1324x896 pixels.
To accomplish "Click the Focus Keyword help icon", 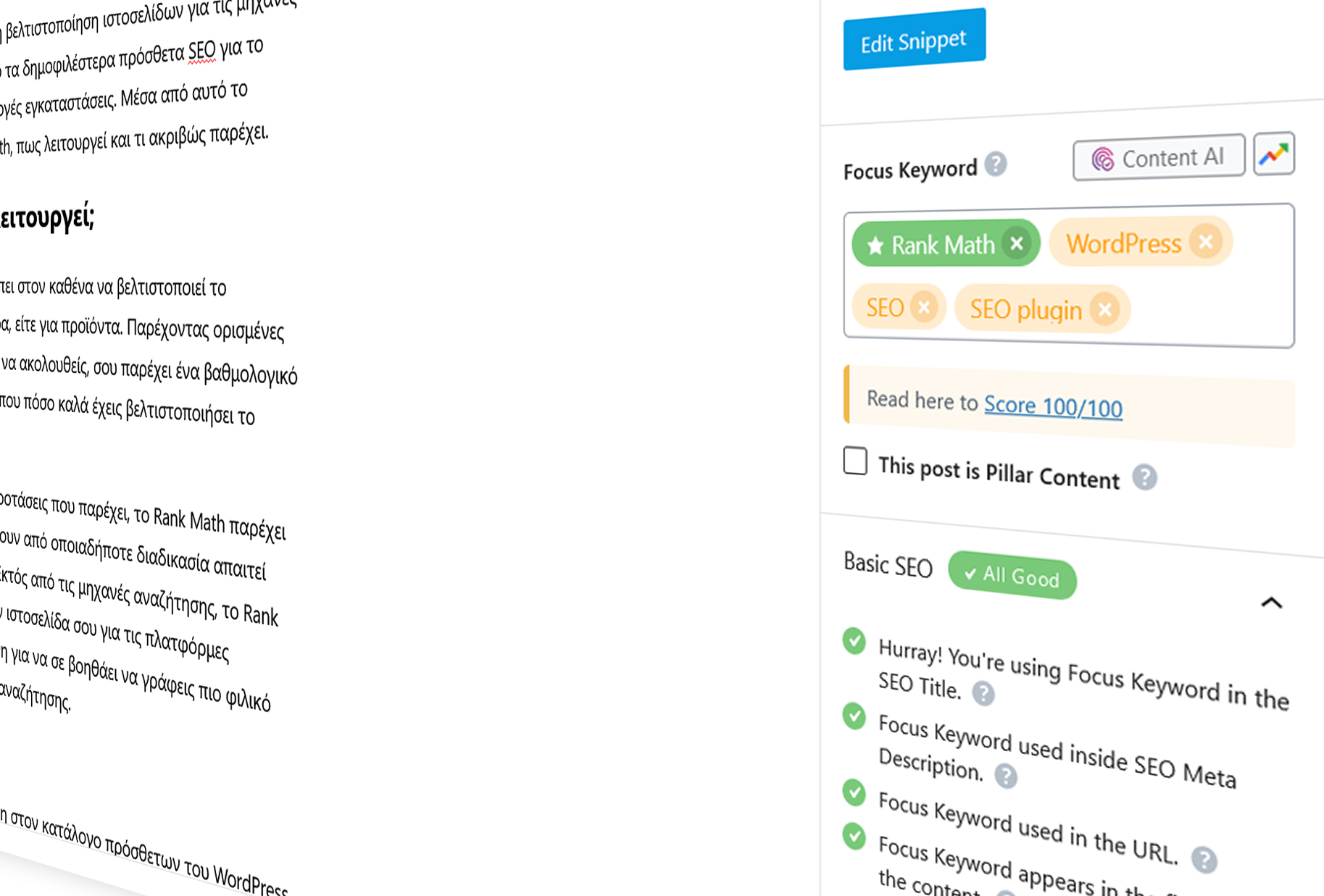I will coord(996,164).
